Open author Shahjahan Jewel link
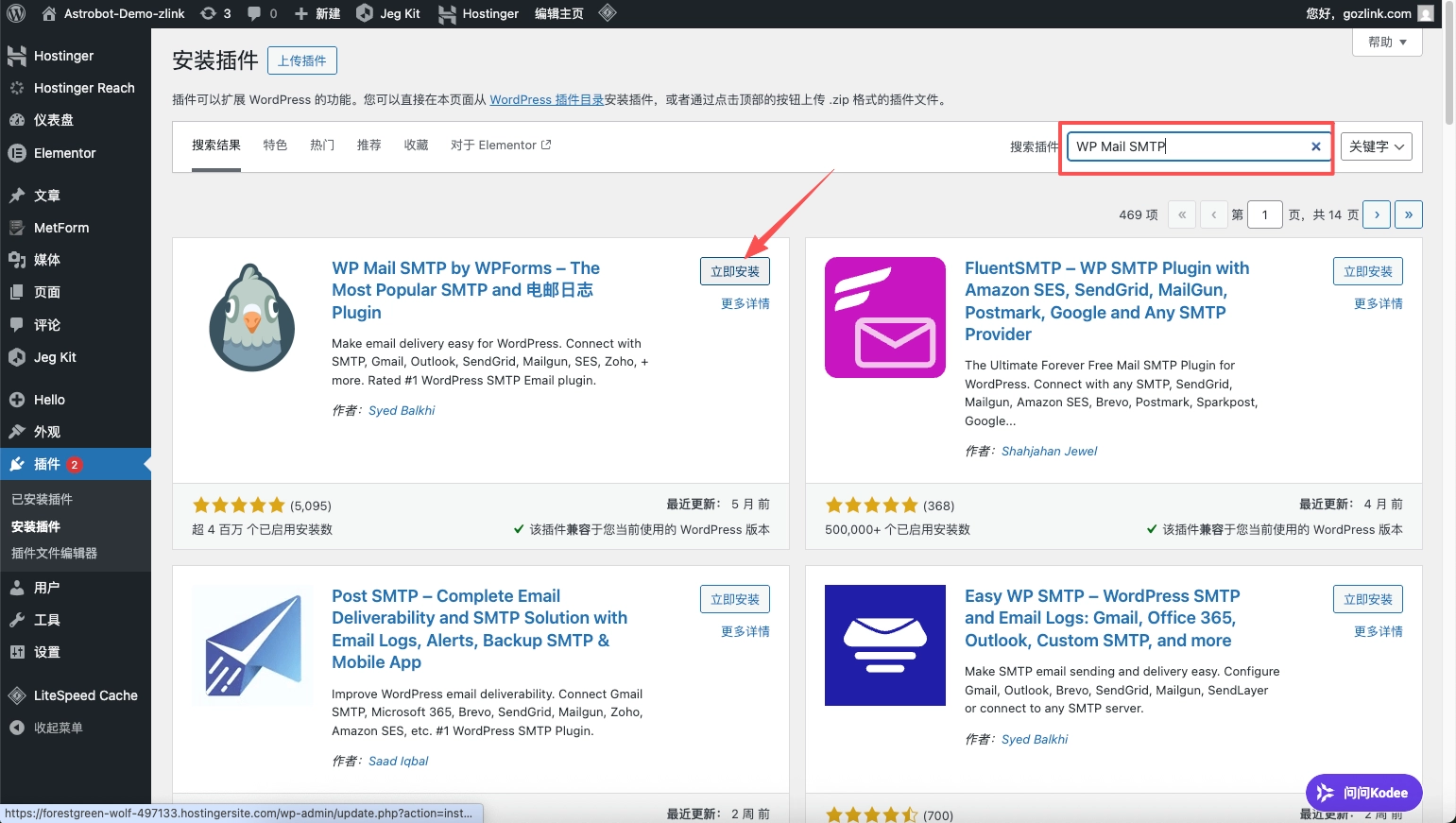 click(x=1049, y=451)
